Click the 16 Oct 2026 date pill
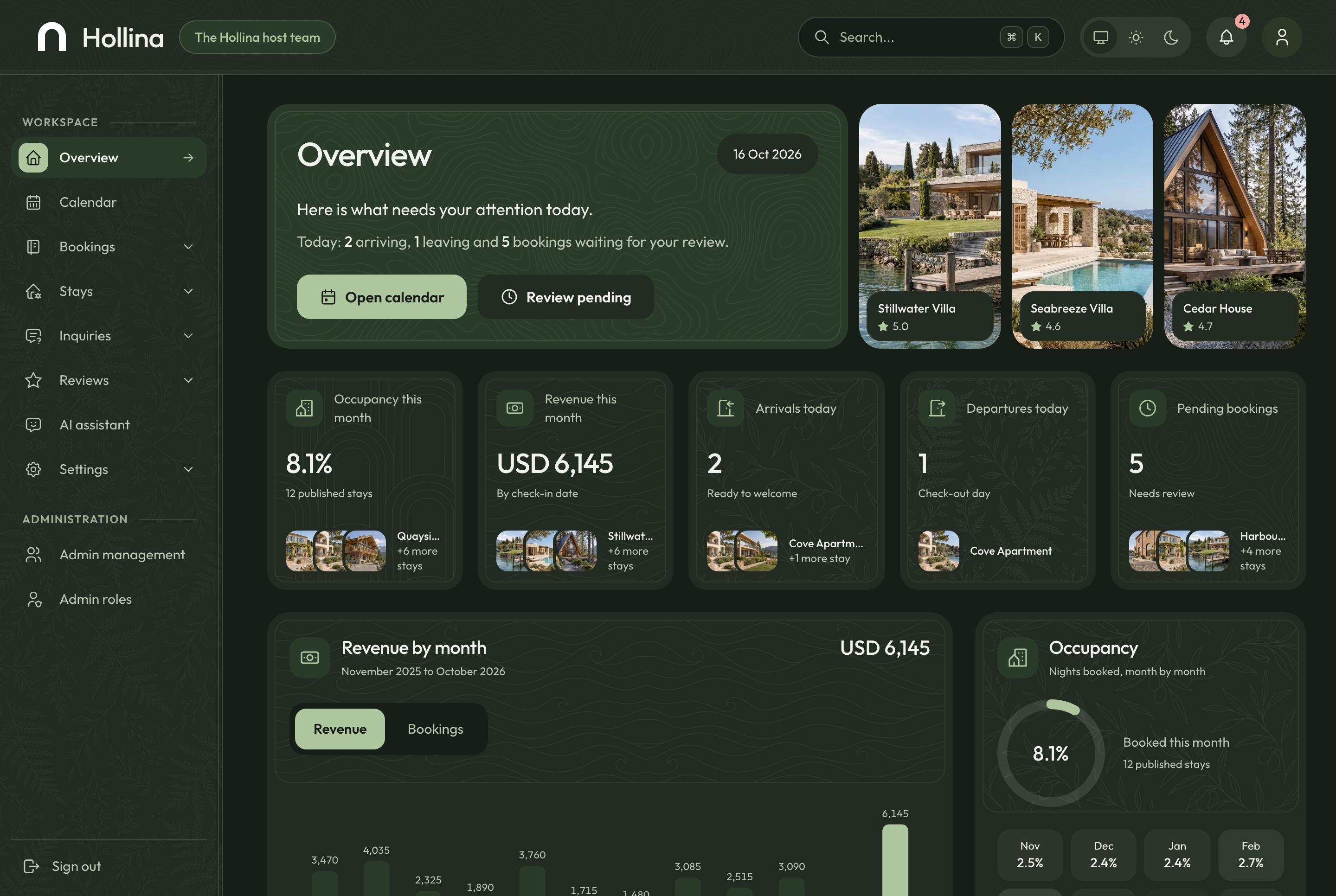 pyautogui.click(x=767, y=154)
